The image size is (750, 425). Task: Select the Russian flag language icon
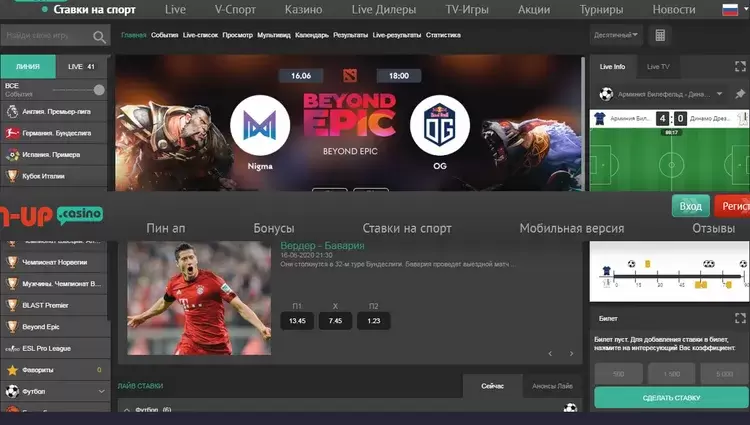click(x=730, y=9)
